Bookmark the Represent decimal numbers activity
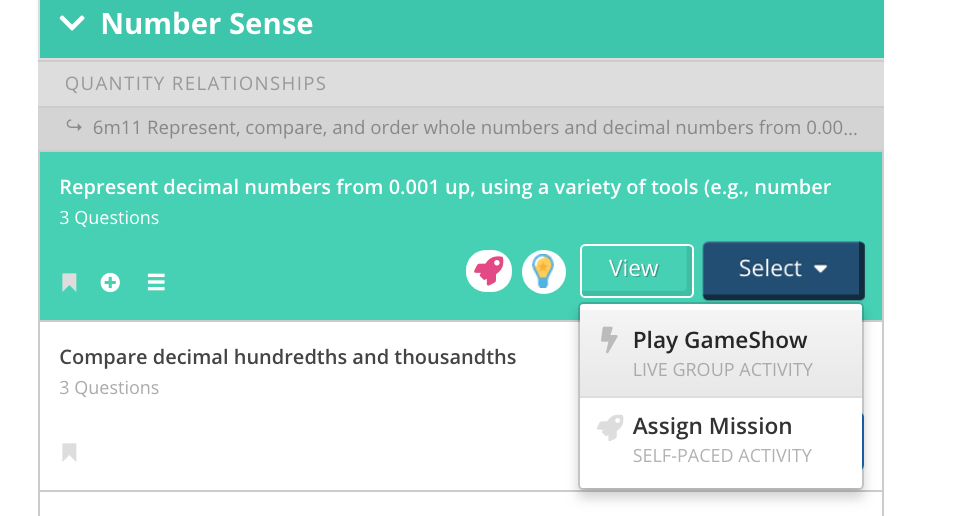Viewport: 978px width, 516px height. point(69,283)
